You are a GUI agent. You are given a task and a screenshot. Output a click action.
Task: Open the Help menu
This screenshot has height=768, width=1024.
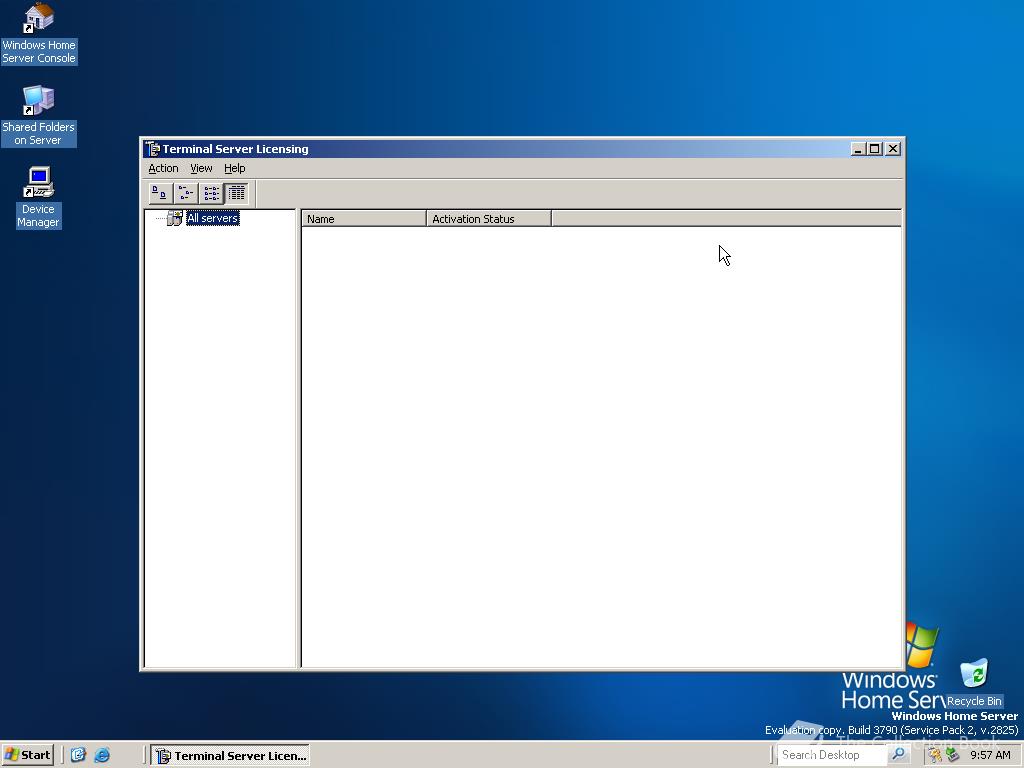click(x=234, y=168)
